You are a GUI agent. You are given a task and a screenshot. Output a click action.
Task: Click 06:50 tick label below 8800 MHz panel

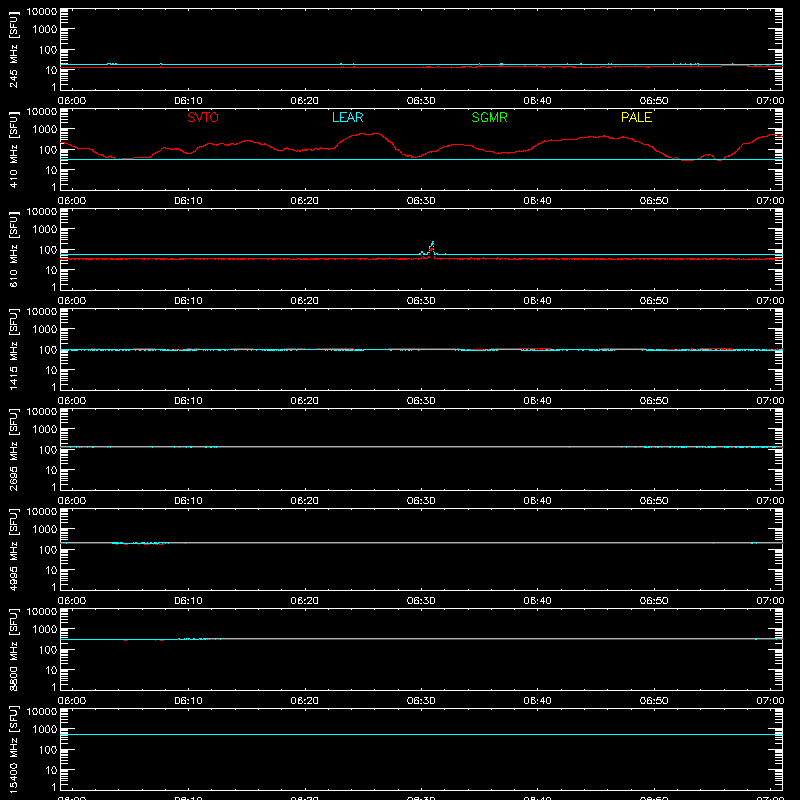tap(654, 701)
